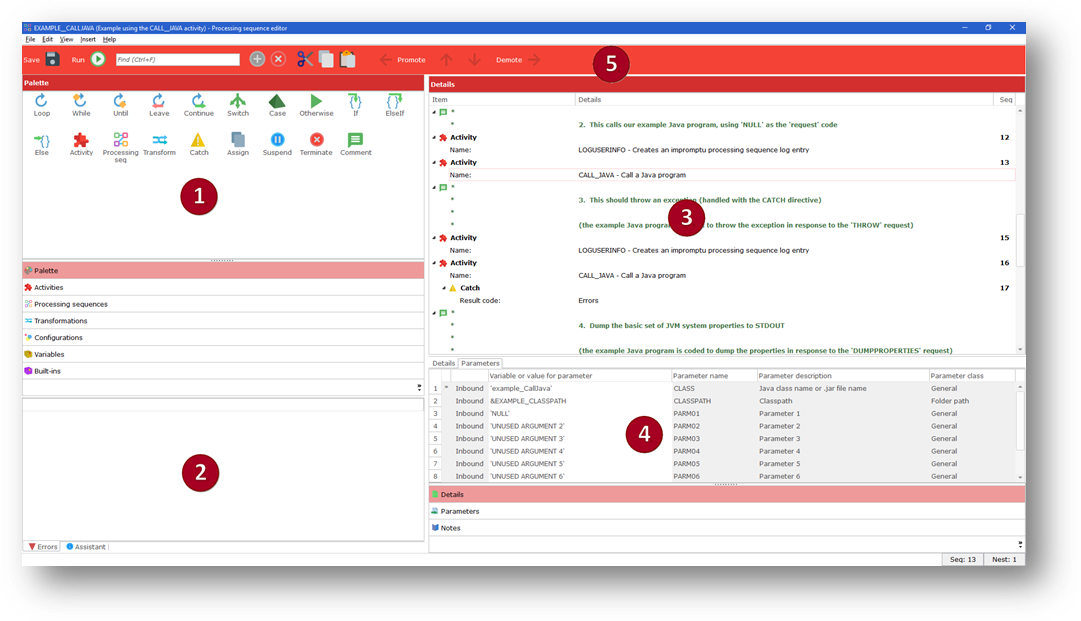Viewport: 1081px width, 621px height.
Task: Open the Activities section in left panel
Action: (x=223, y=287)
